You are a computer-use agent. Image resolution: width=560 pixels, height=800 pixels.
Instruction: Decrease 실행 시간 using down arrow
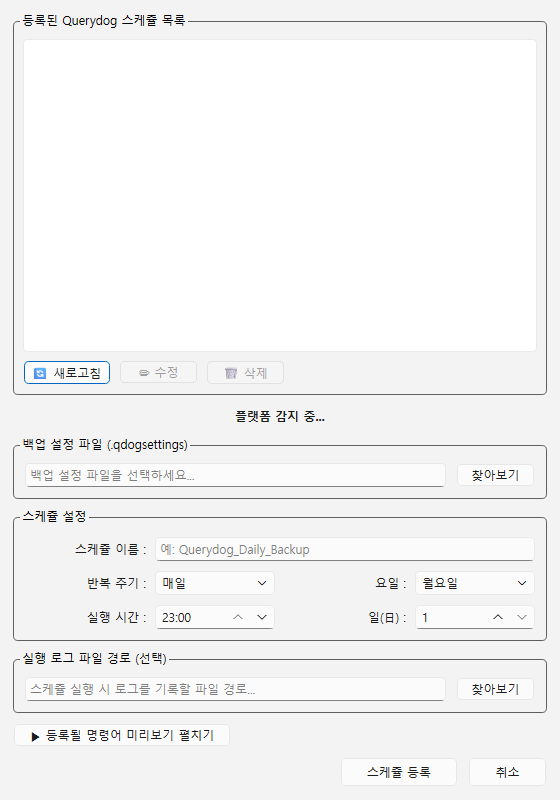tap(262, 617)
